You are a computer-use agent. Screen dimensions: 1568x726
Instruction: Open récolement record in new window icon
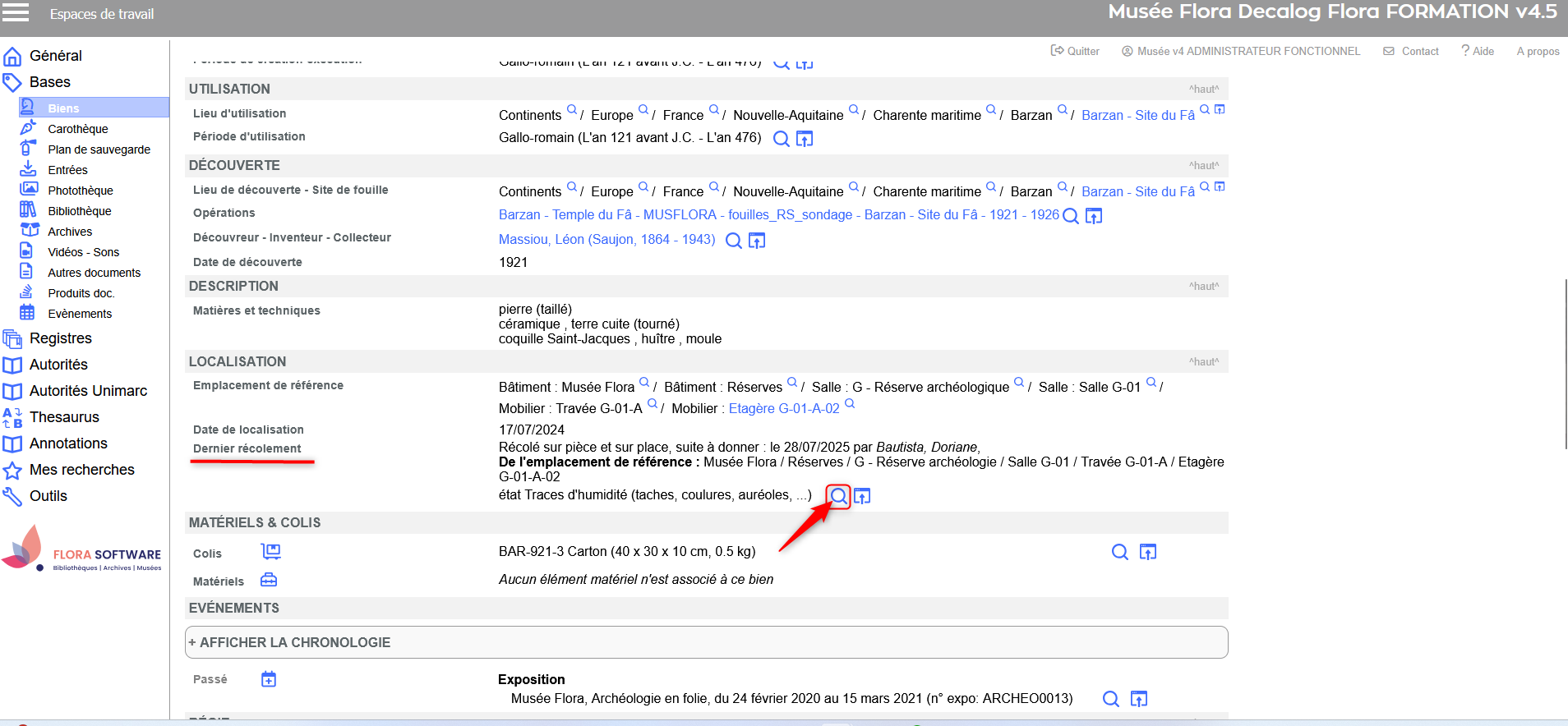[x=862, y=496]
